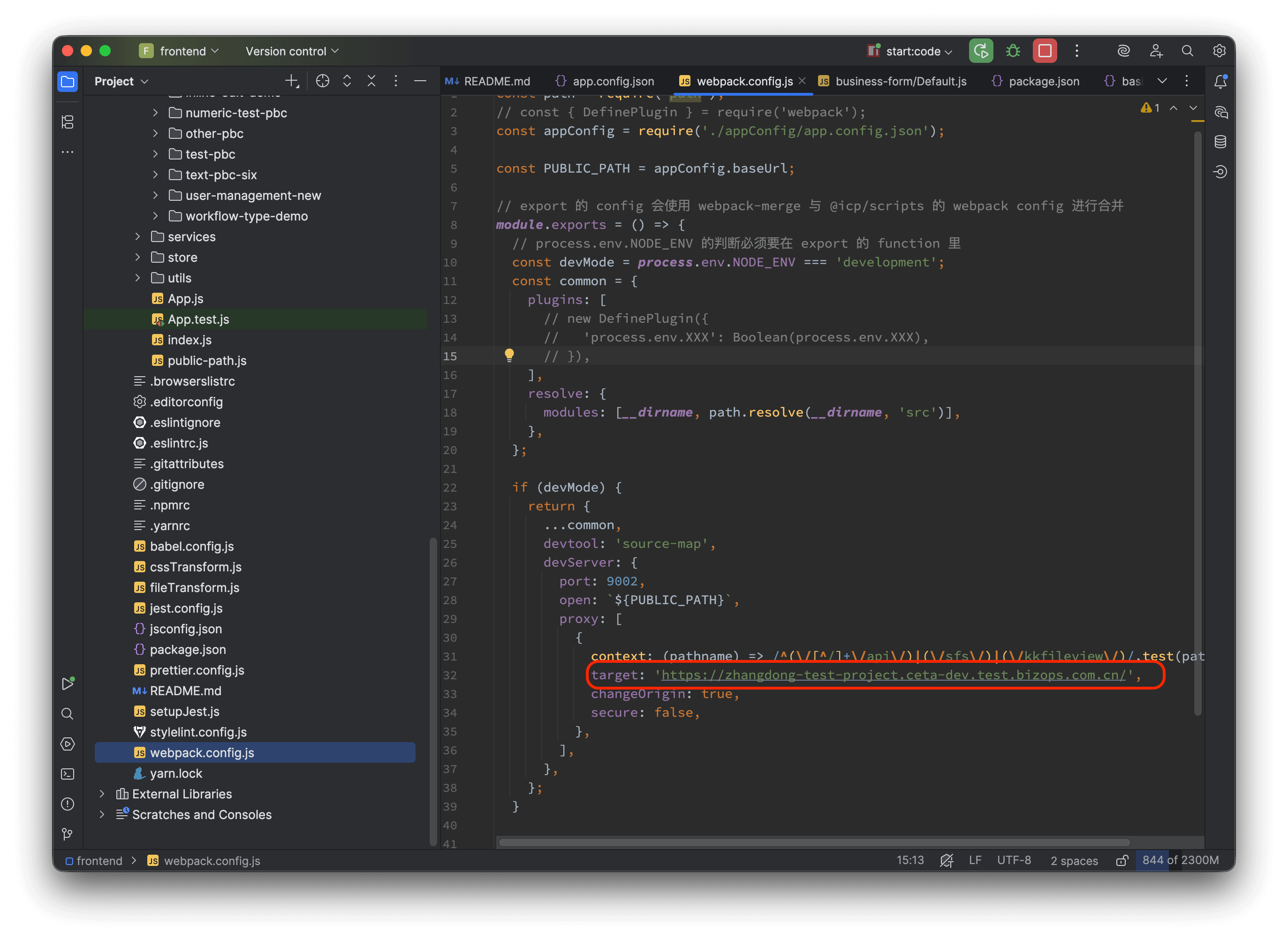Change UTF-8 file encoding
The height and width of the screenshot is (941, 1288).
[1014, 860]
